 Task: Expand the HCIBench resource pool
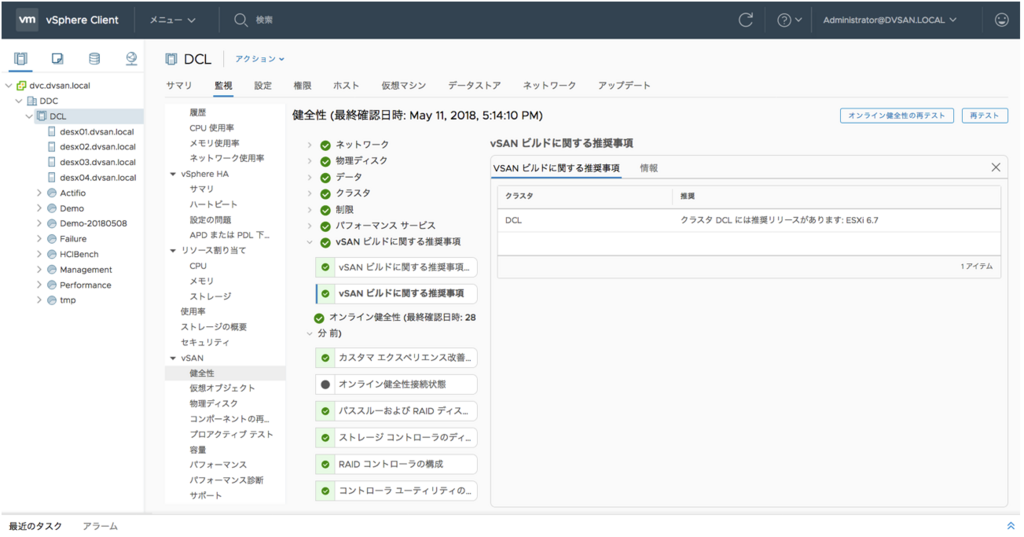[x=39, y=254]
